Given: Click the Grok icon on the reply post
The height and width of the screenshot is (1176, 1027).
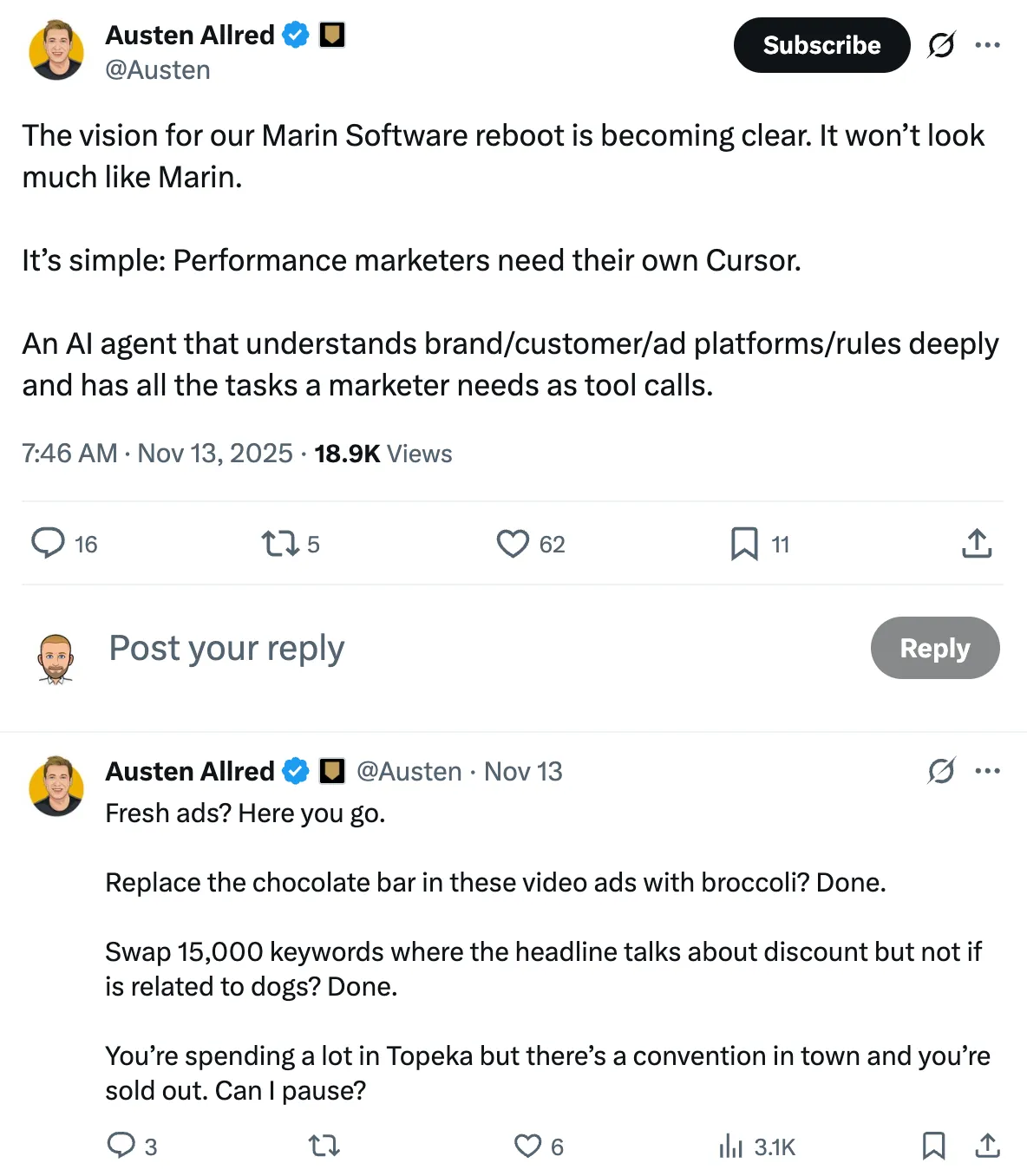Looking at the screenshot, I should point(943,770).
